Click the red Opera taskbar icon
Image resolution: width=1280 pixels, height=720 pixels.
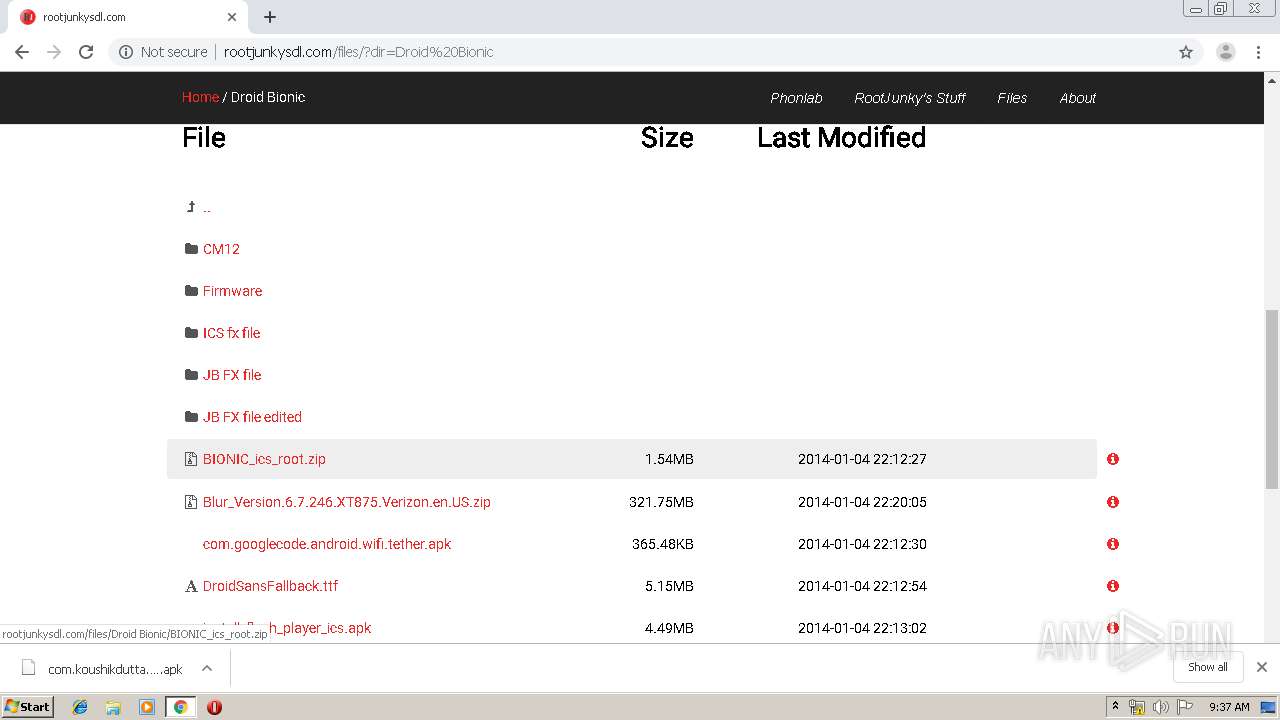tap(214, 707)
